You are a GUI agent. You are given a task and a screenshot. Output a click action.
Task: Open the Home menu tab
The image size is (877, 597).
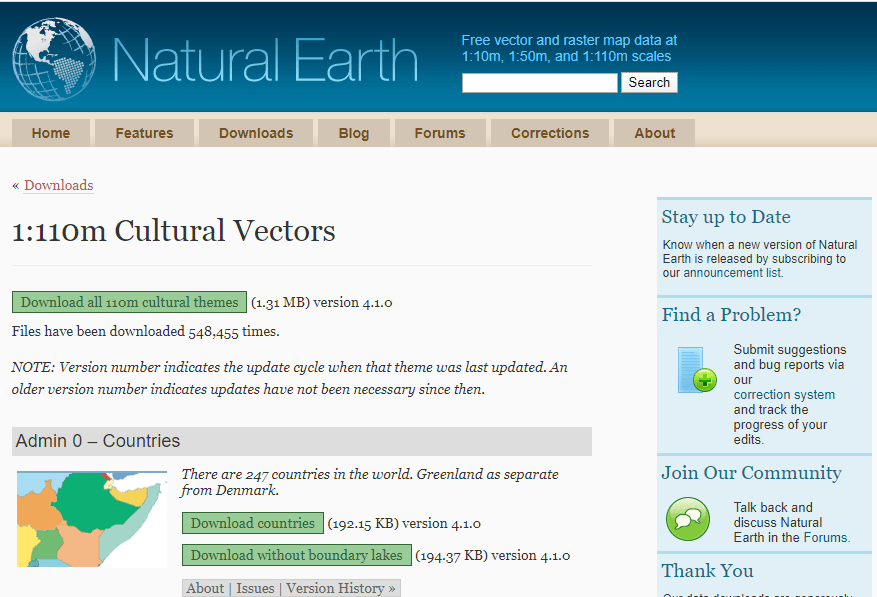click(51, 133)
